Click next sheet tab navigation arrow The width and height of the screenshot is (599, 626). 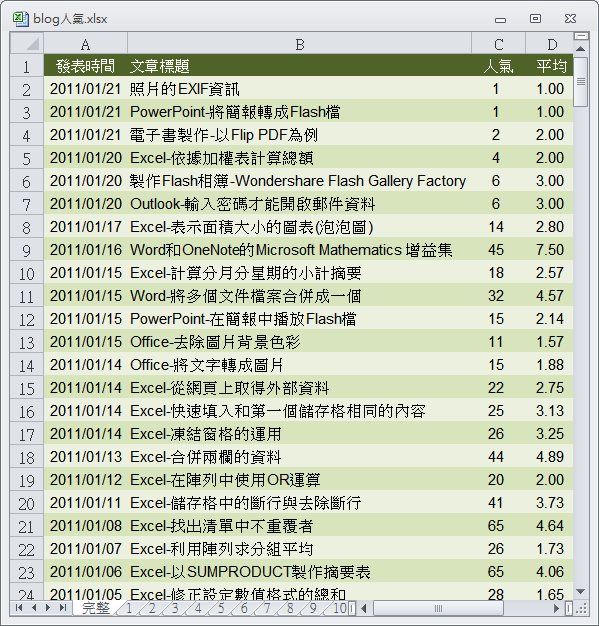pyautogui.click(x=48, y=608)
